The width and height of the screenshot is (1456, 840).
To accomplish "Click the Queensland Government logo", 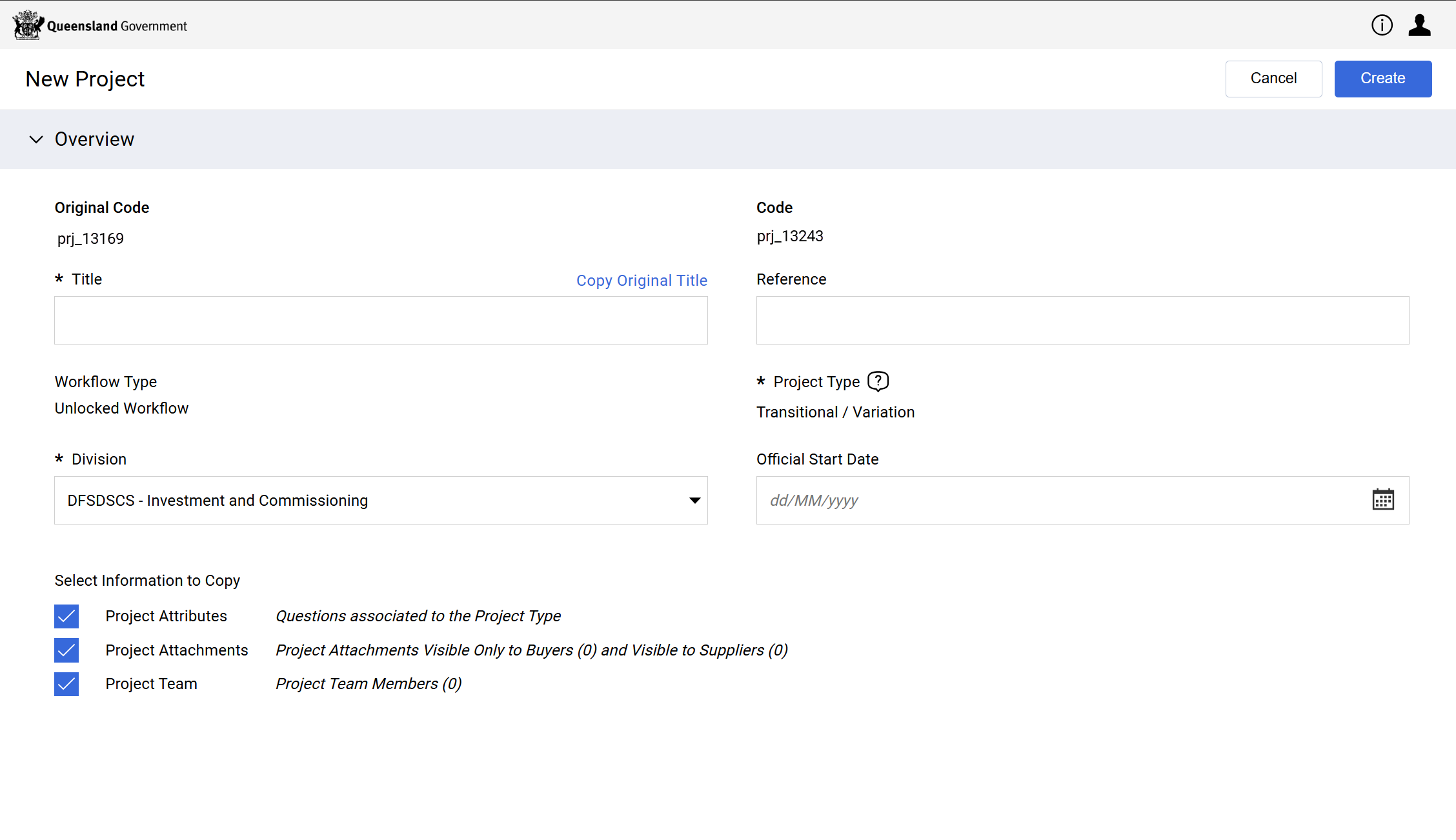I will (x=100, y=25).
